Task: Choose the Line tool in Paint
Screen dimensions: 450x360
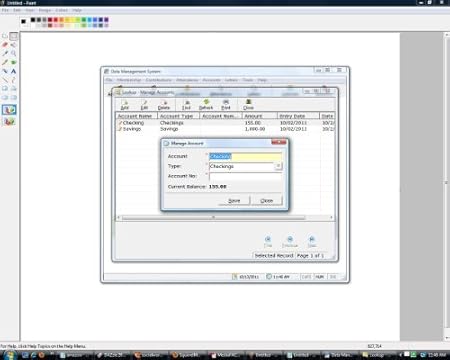Action: (5, 80)
